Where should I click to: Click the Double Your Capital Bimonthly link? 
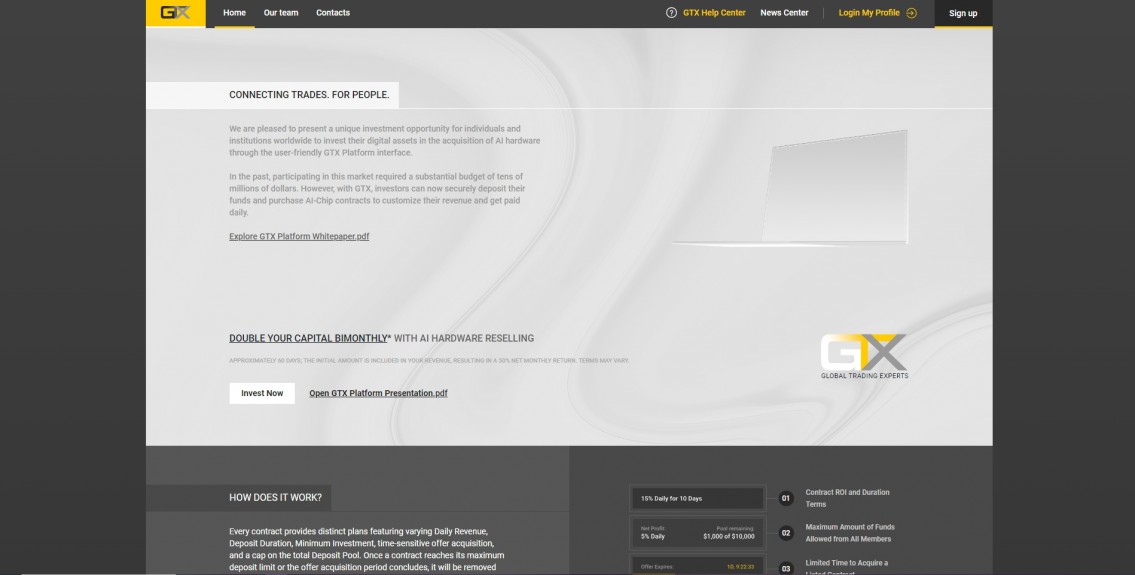[308, 339]
